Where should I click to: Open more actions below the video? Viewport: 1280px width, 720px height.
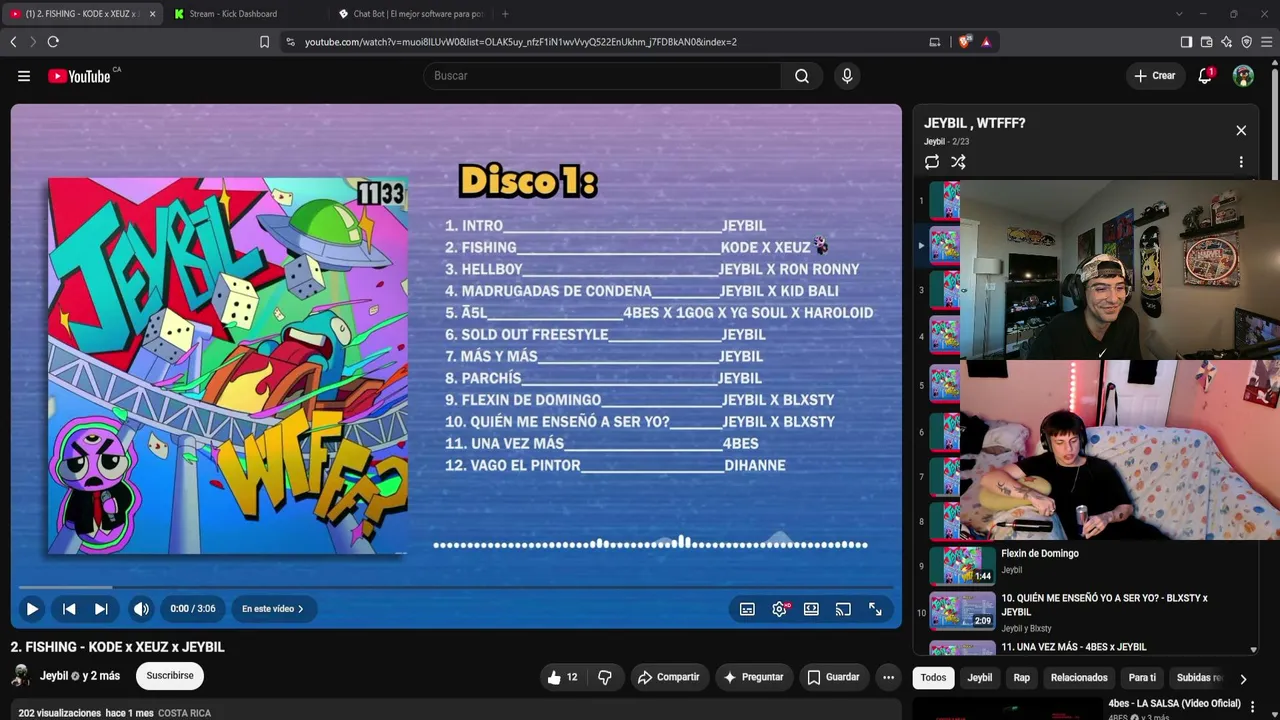click(888, 677)
